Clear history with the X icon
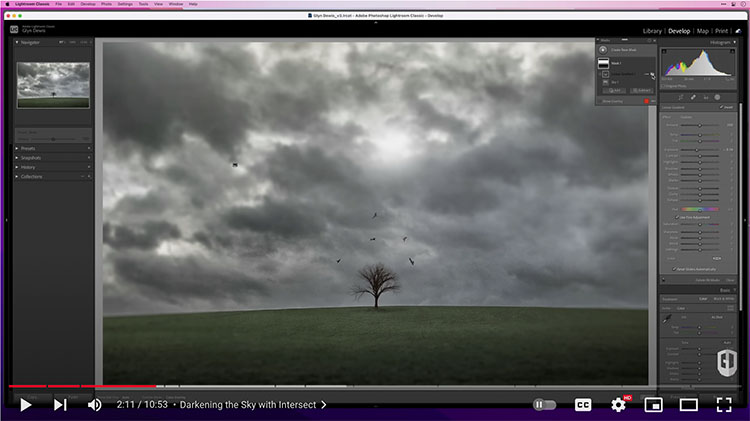750x421 pixels. [x=89, y=167]
